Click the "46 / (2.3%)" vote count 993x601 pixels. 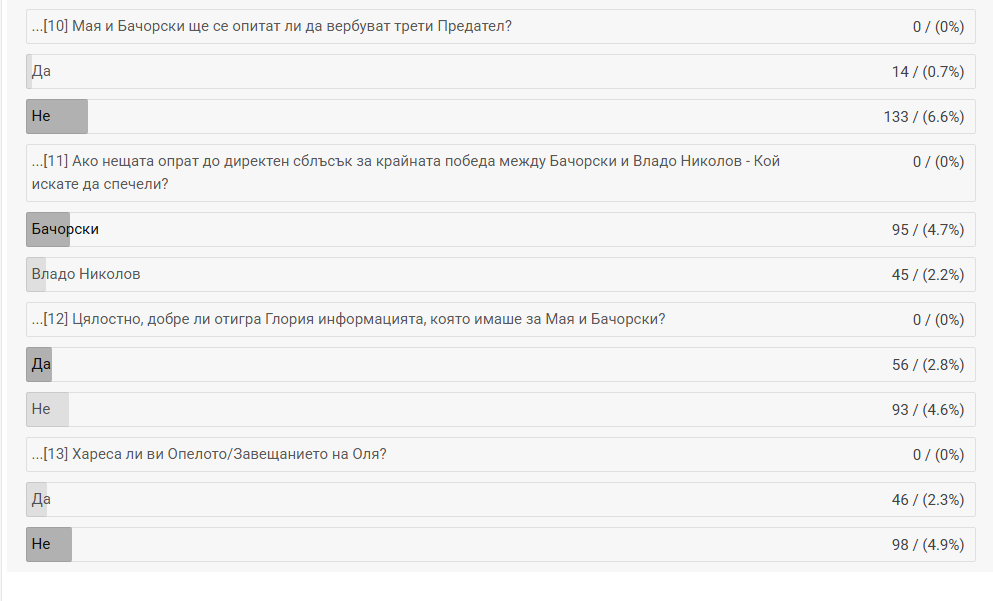tap(927, 500)
